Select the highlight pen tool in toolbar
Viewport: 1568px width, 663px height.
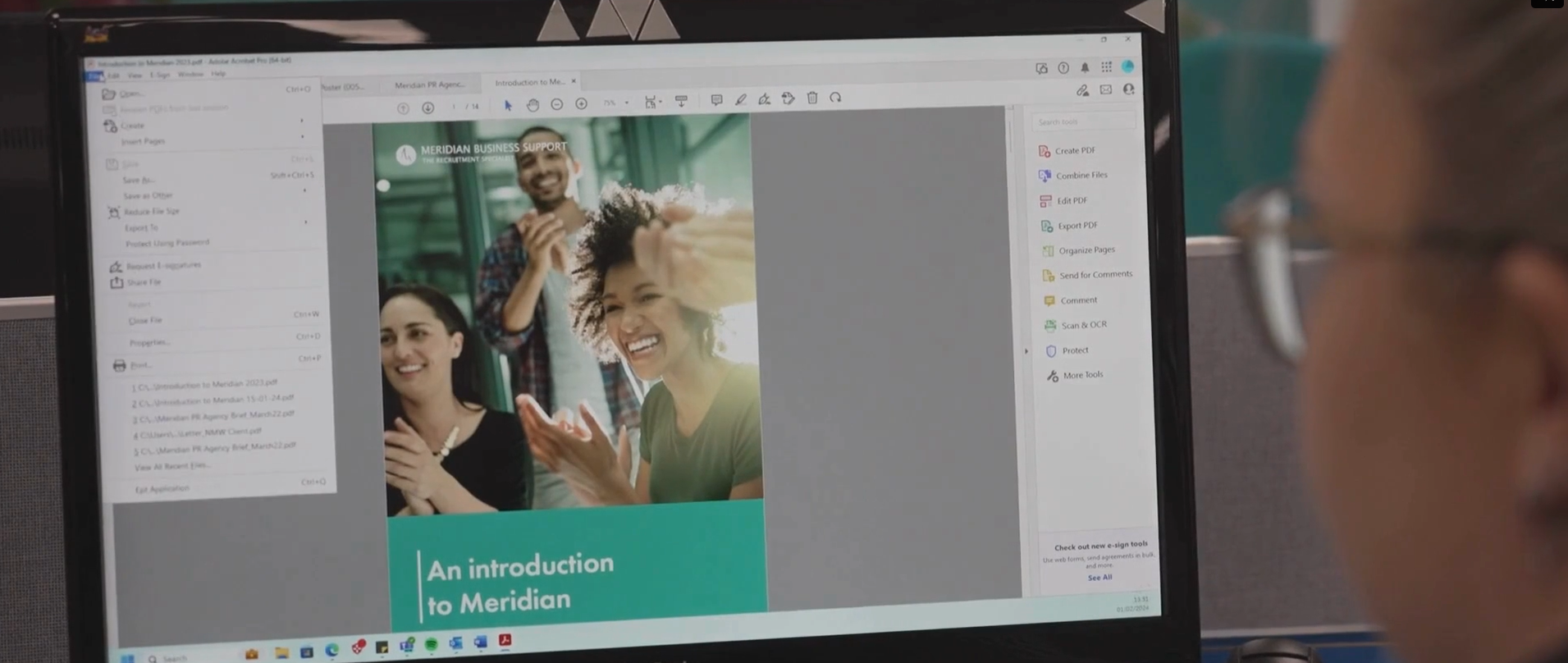click(x=740, y=99)
